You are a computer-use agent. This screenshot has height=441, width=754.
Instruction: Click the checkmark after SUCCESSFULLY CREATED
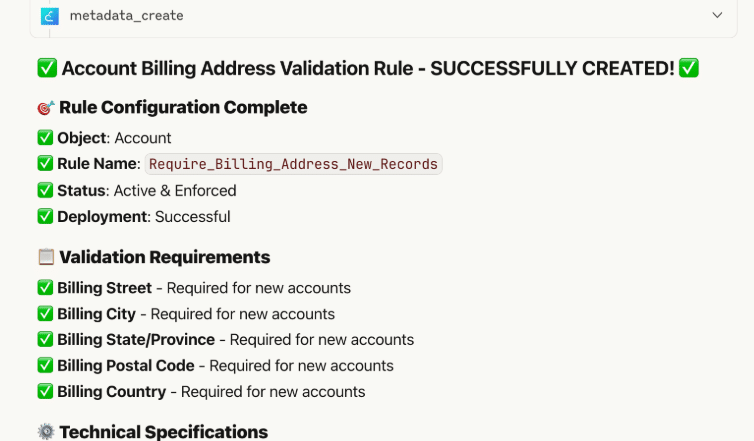[688, 68]
